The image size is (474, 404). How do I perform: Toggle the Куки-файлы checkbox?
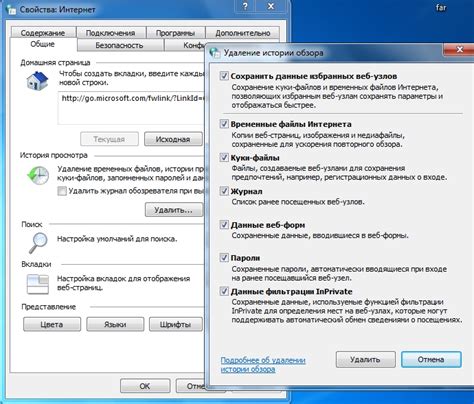click(x=224, y=157)
